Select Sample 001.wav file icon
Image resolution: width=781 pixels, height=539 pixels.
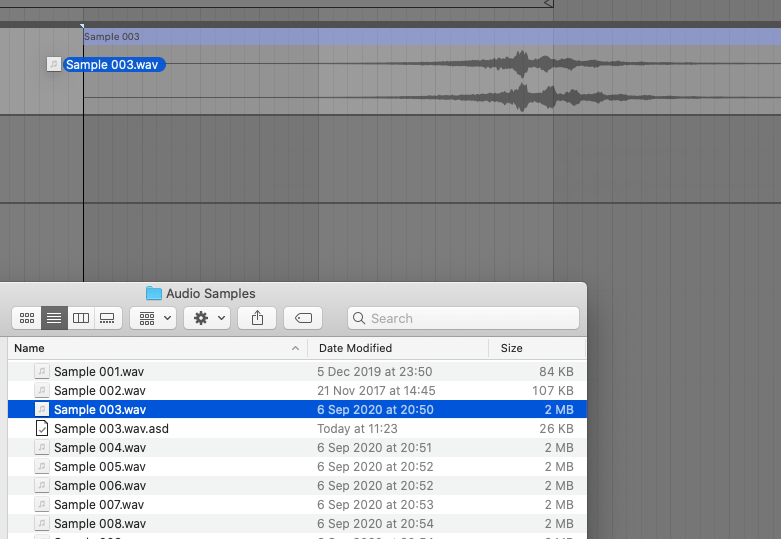click(42, 371)
